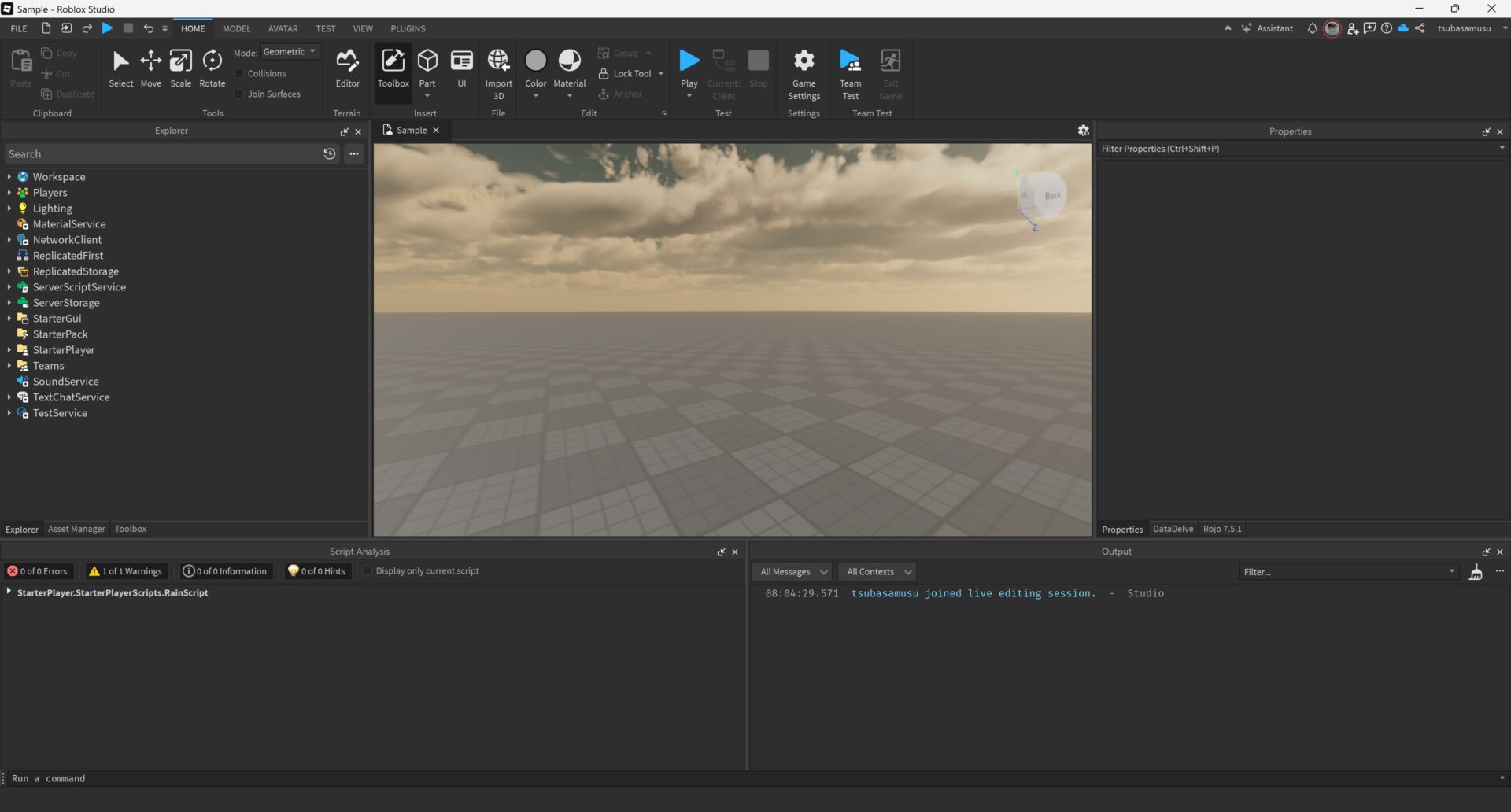This screenshot has height=812, width=1511.
Task: Expand RainScript warning entry
Action: point(9,592)
